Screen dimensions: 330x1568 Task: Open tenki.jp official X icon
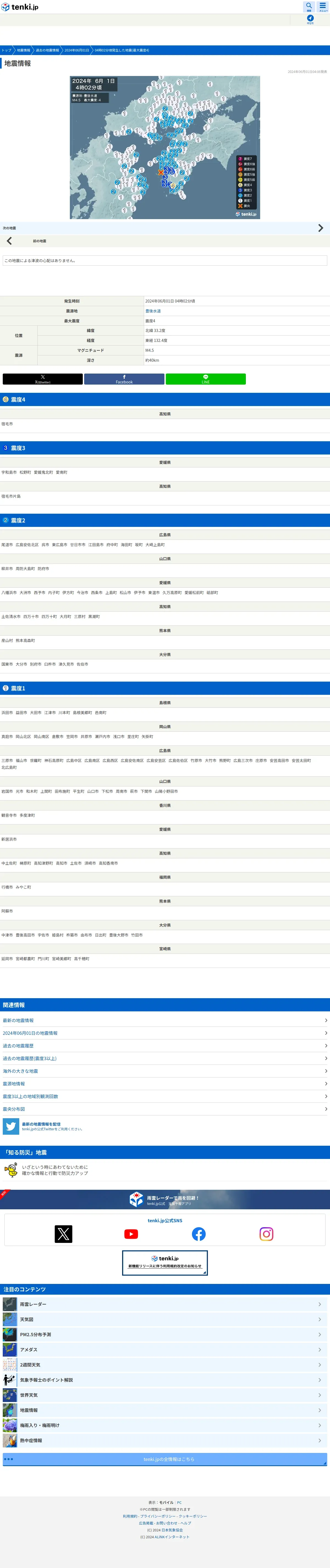coord(63,1234)
